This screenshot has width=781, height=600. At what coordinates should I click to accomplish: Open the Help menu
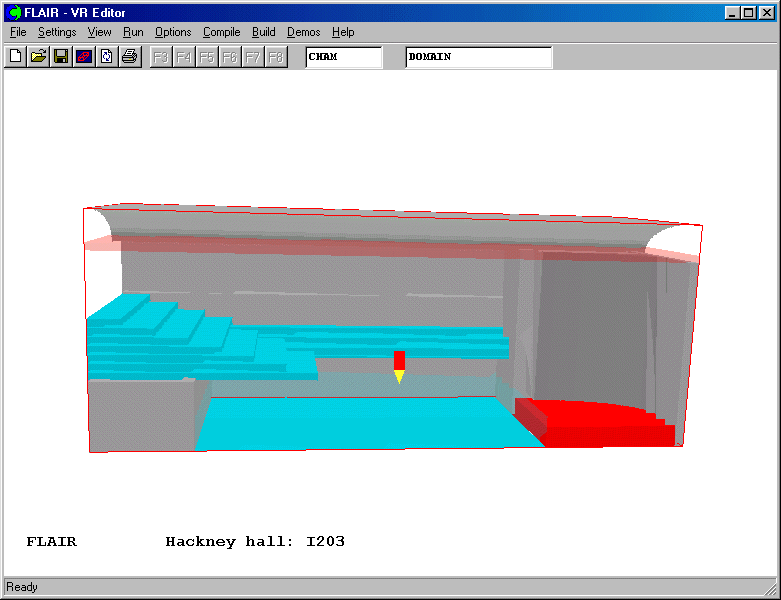click(x=343, y=32)
